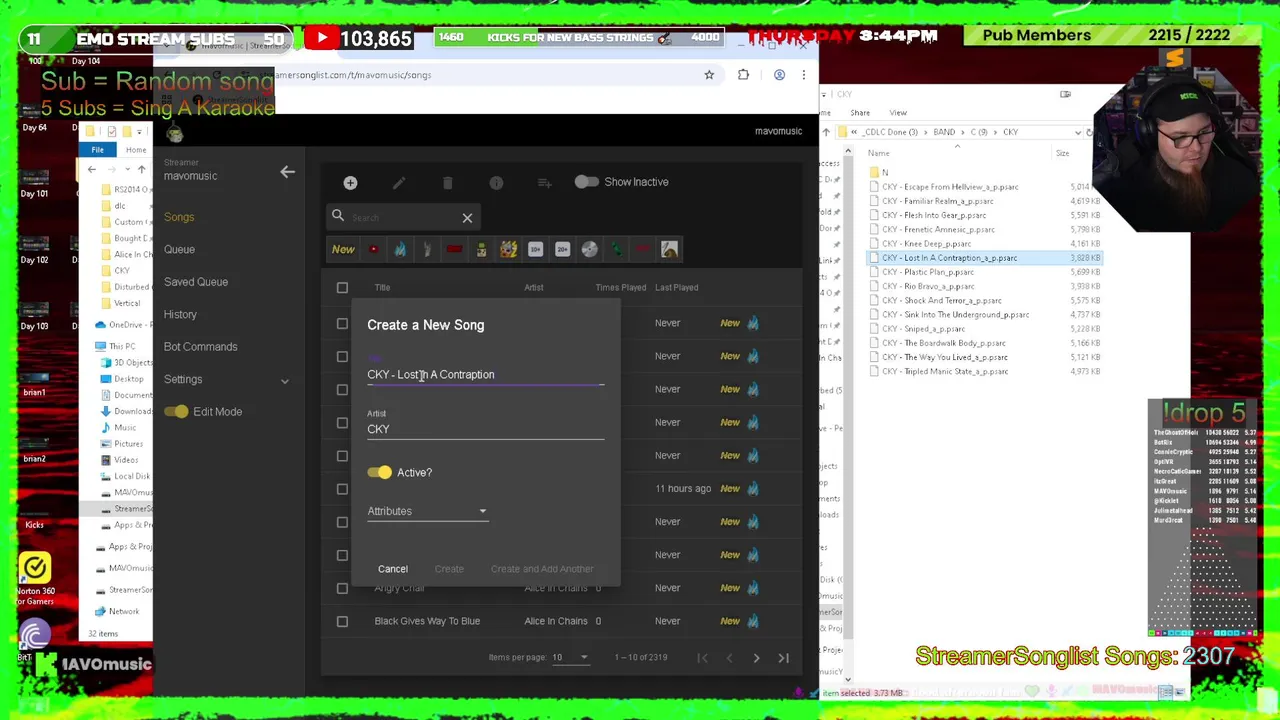Open the File tab in the left Explorer window

pyautogui.click(x=98, y=150)
